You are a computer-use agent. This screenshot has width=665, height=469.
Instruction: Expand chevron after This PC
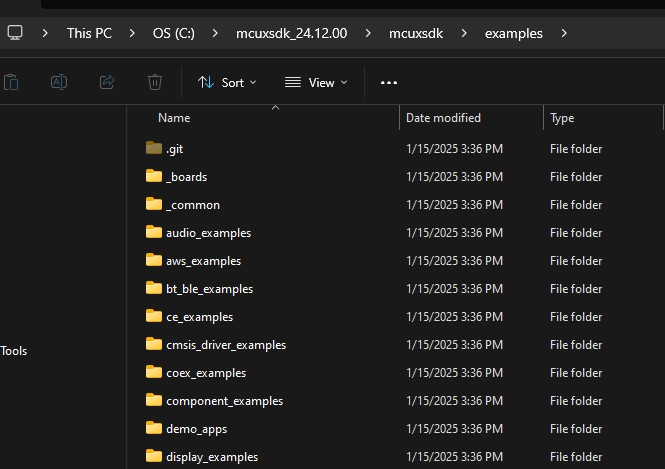tap(132, 33)
